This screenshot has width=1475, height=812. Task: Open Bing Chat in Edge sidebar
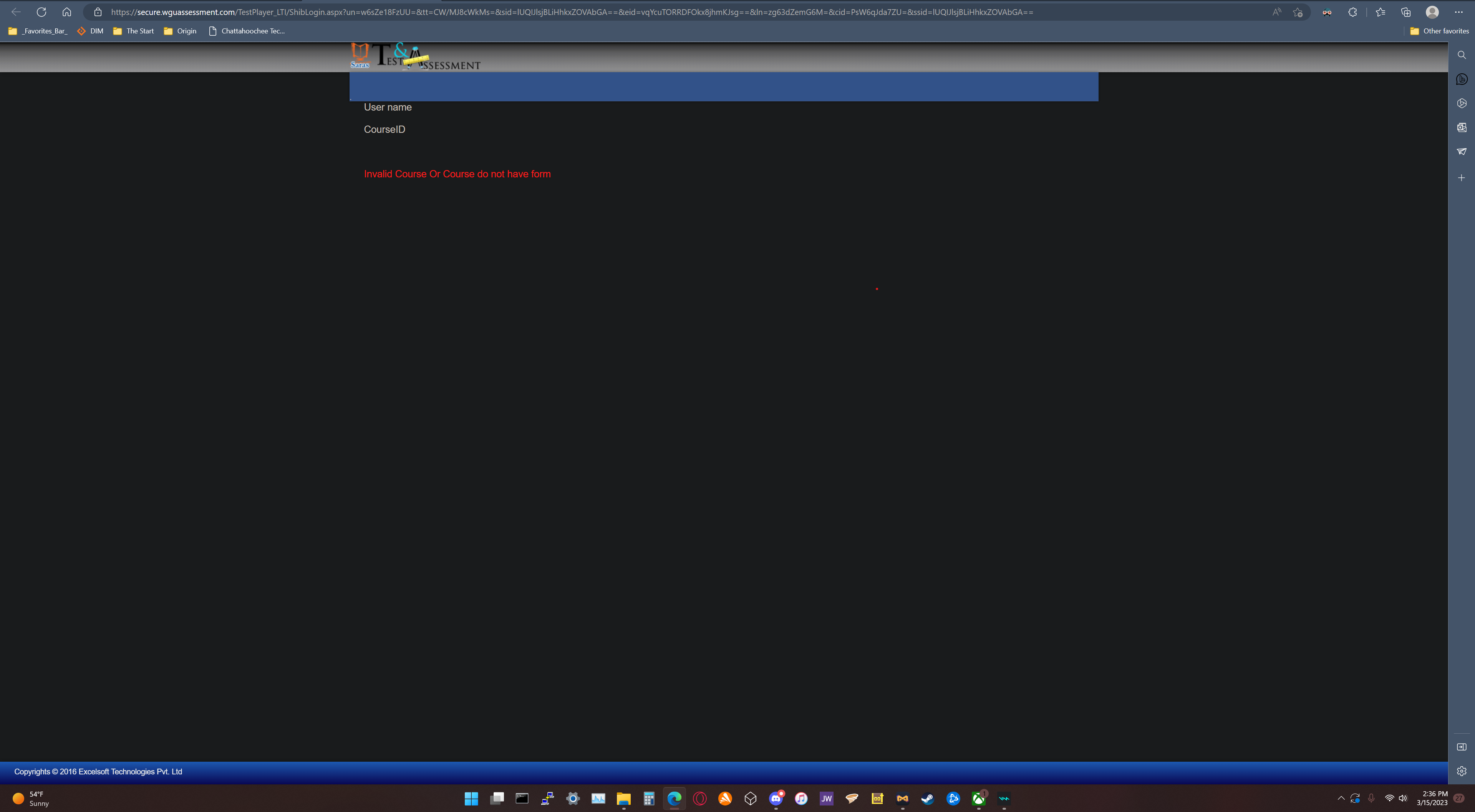[1461, 79]
